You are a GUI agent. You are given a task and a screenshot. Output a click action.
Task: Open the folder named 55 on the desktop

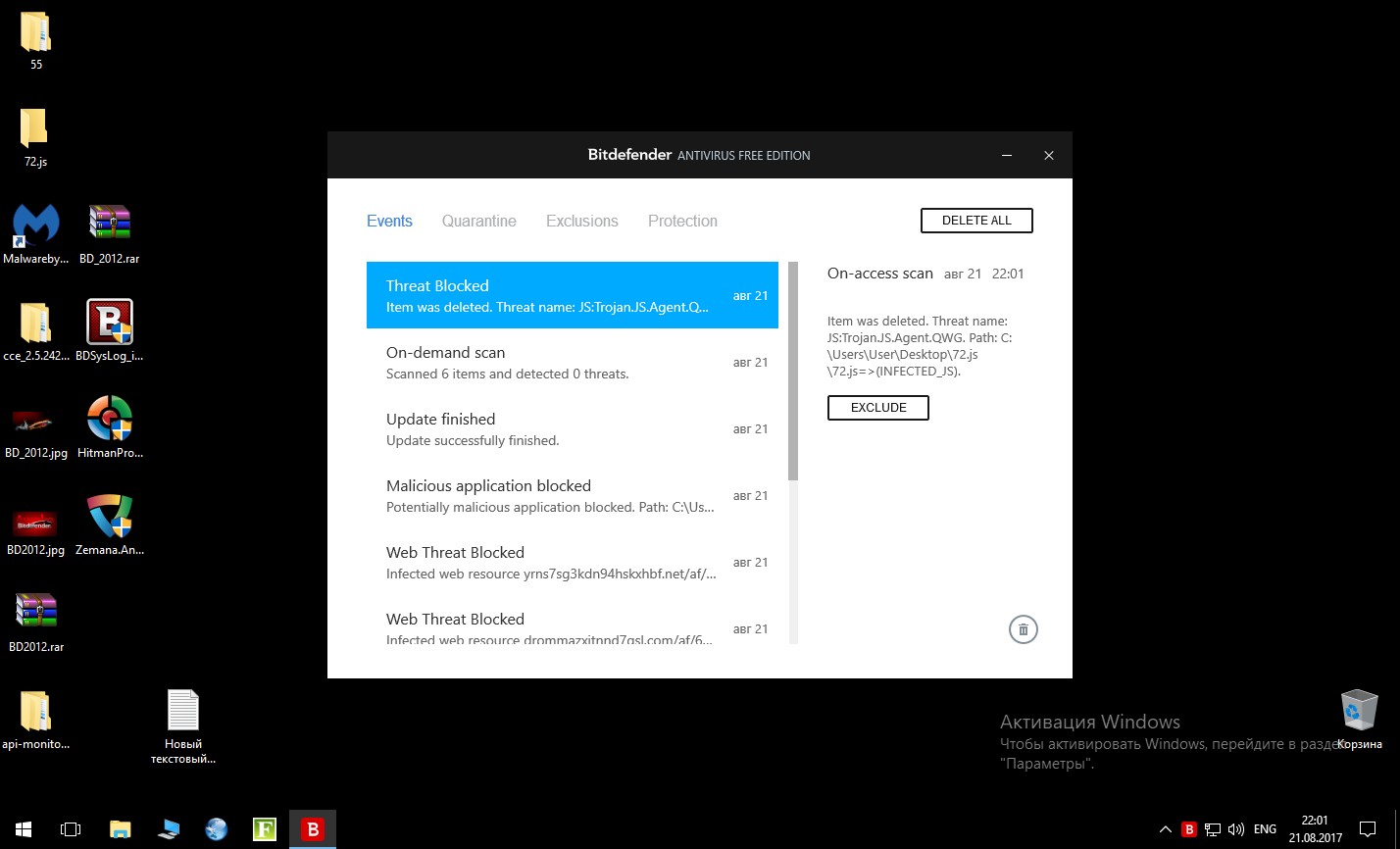coord(36,42)
